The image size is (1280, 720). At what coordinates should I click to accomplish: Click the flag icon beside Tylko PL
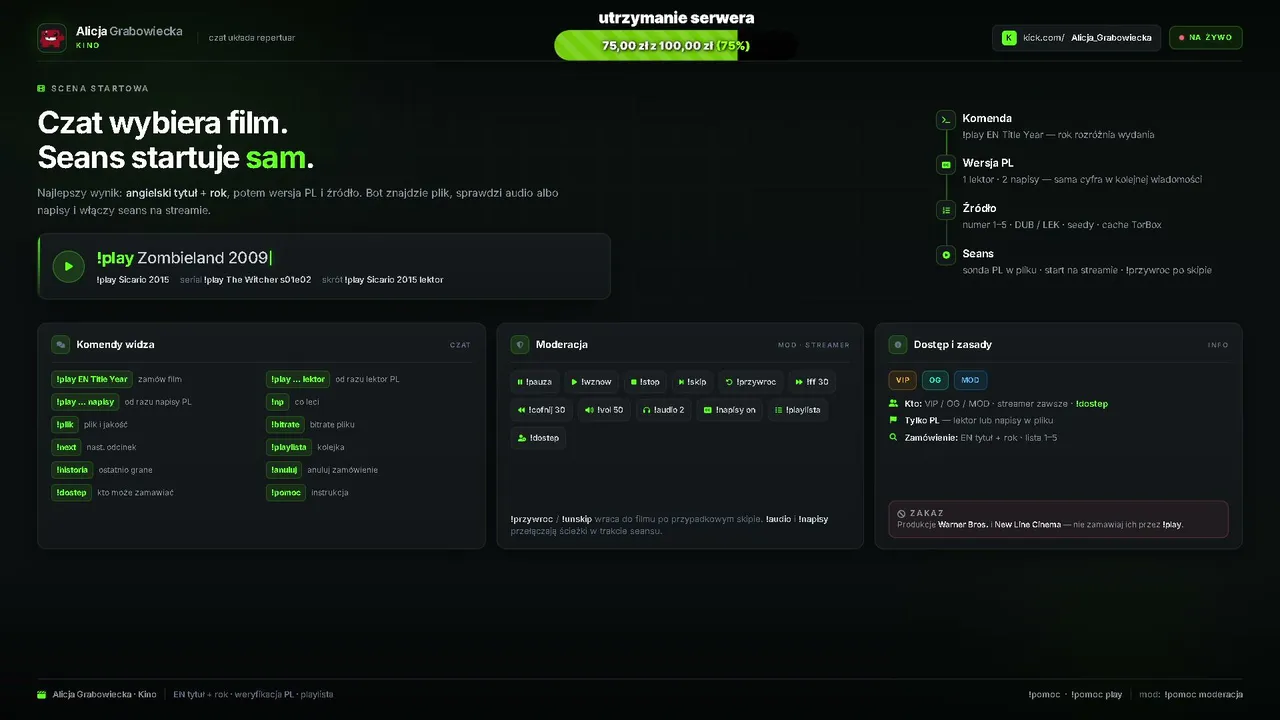click(x=893, y=421)
